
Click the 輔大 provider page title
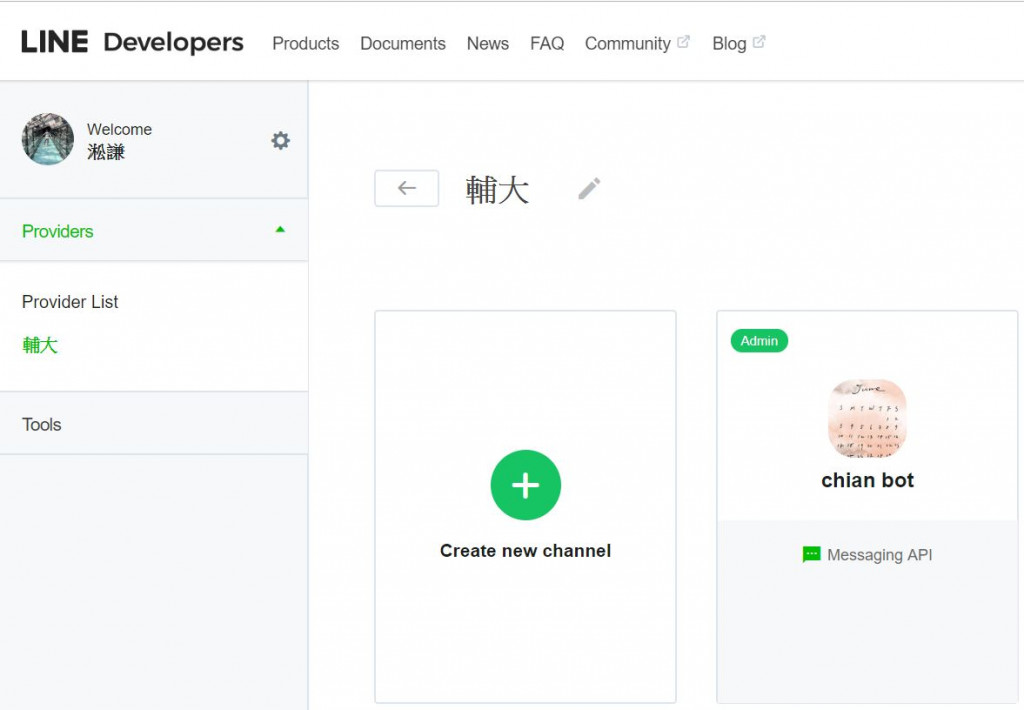[497, 190]
